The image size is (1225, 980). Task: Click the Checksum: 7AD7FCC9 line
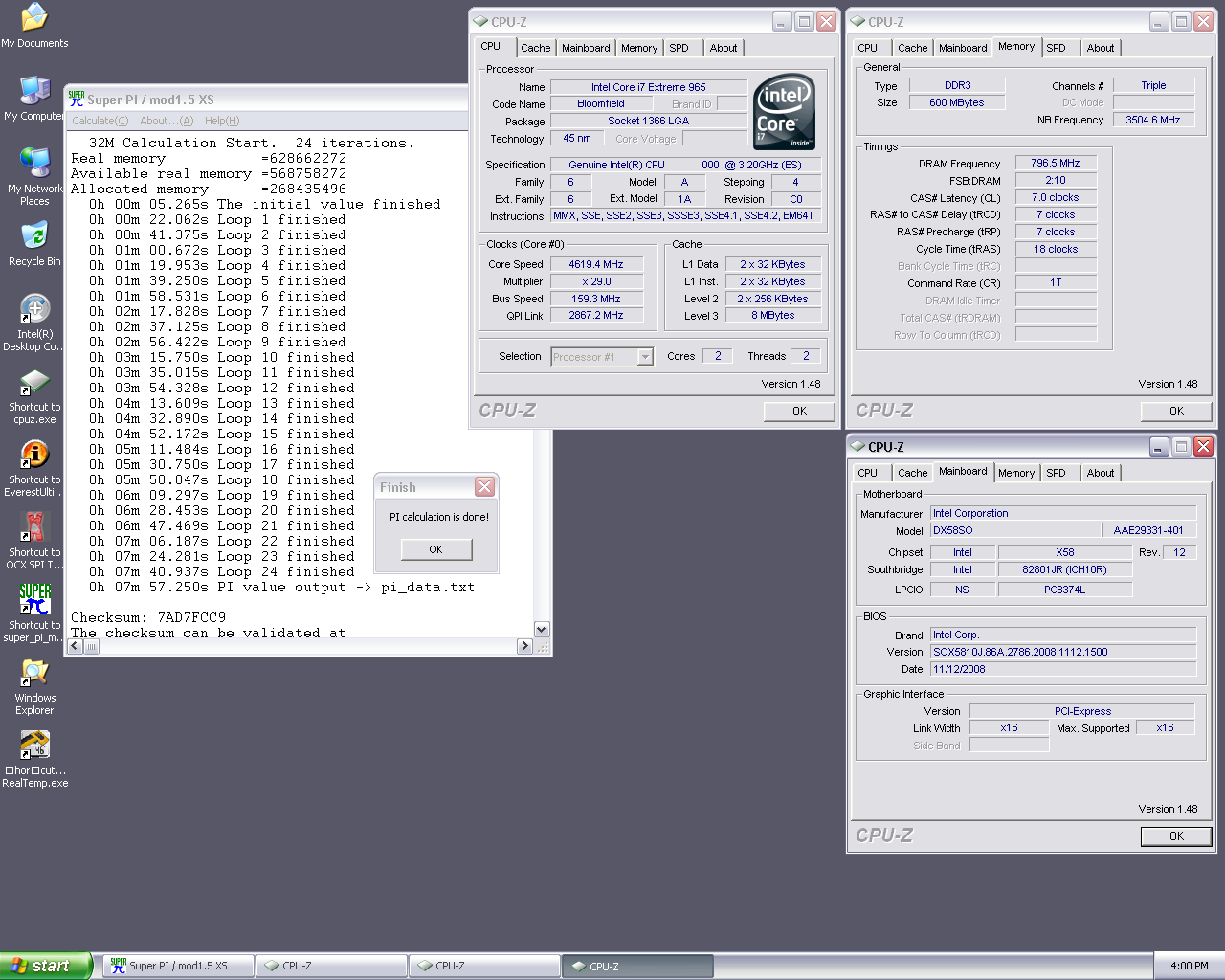[148, 617]
